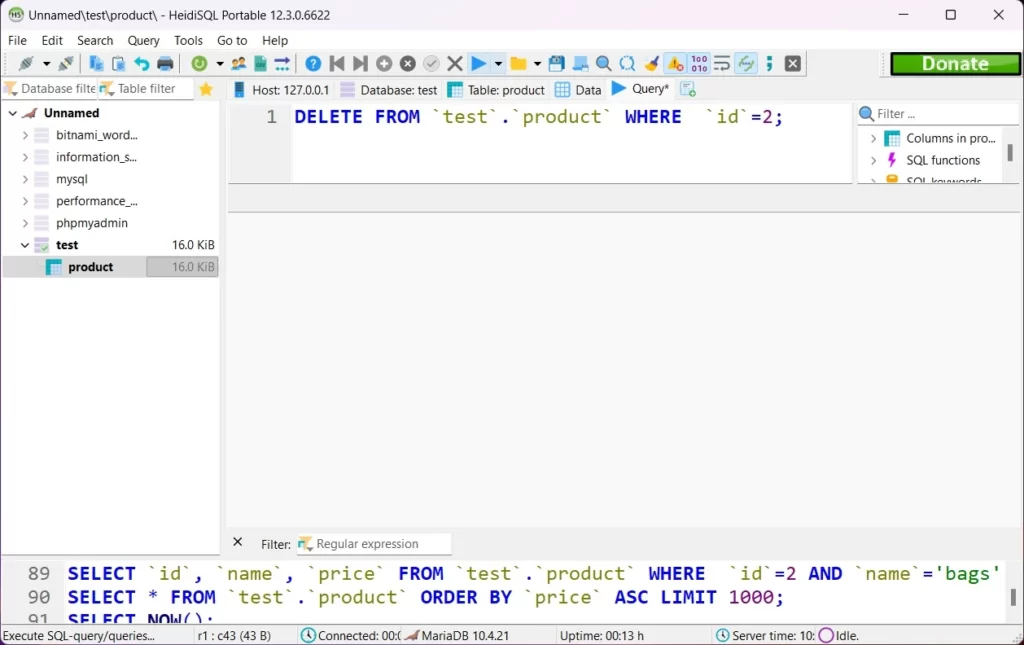The height and width of the screenshot is (645, 1024).
Task: Open the connect icon's dropdown arrow
Action: [46, 64]
